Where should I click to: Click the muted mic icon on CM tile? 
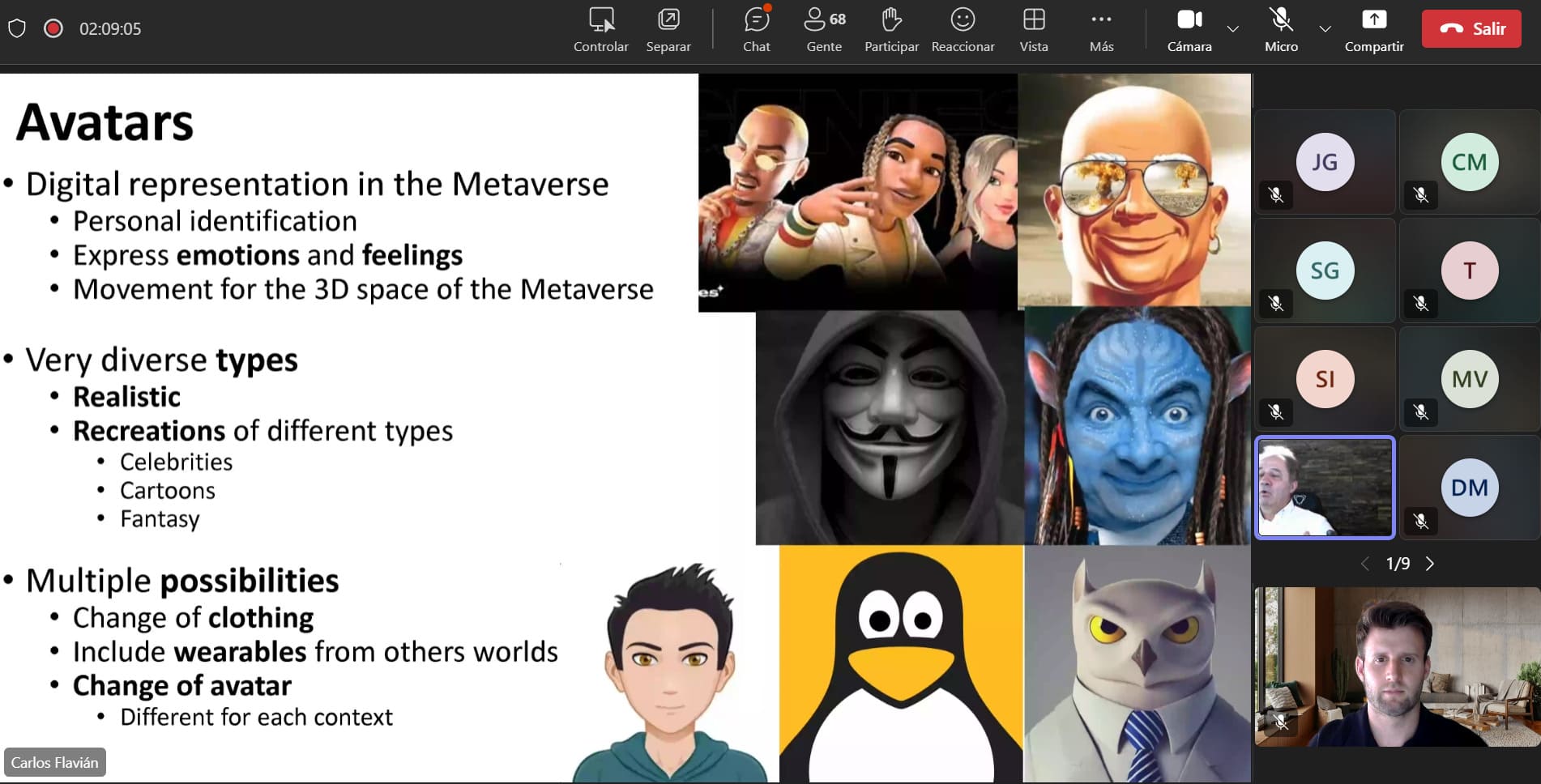pos(1420,195)
